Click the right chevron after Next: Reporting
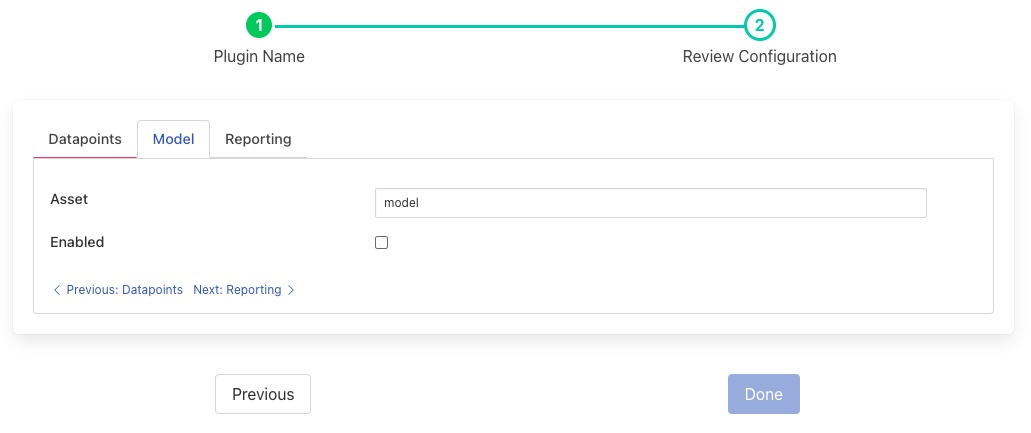The height and width of the screenshot is (433, 1031). click(x=291, y=290)
